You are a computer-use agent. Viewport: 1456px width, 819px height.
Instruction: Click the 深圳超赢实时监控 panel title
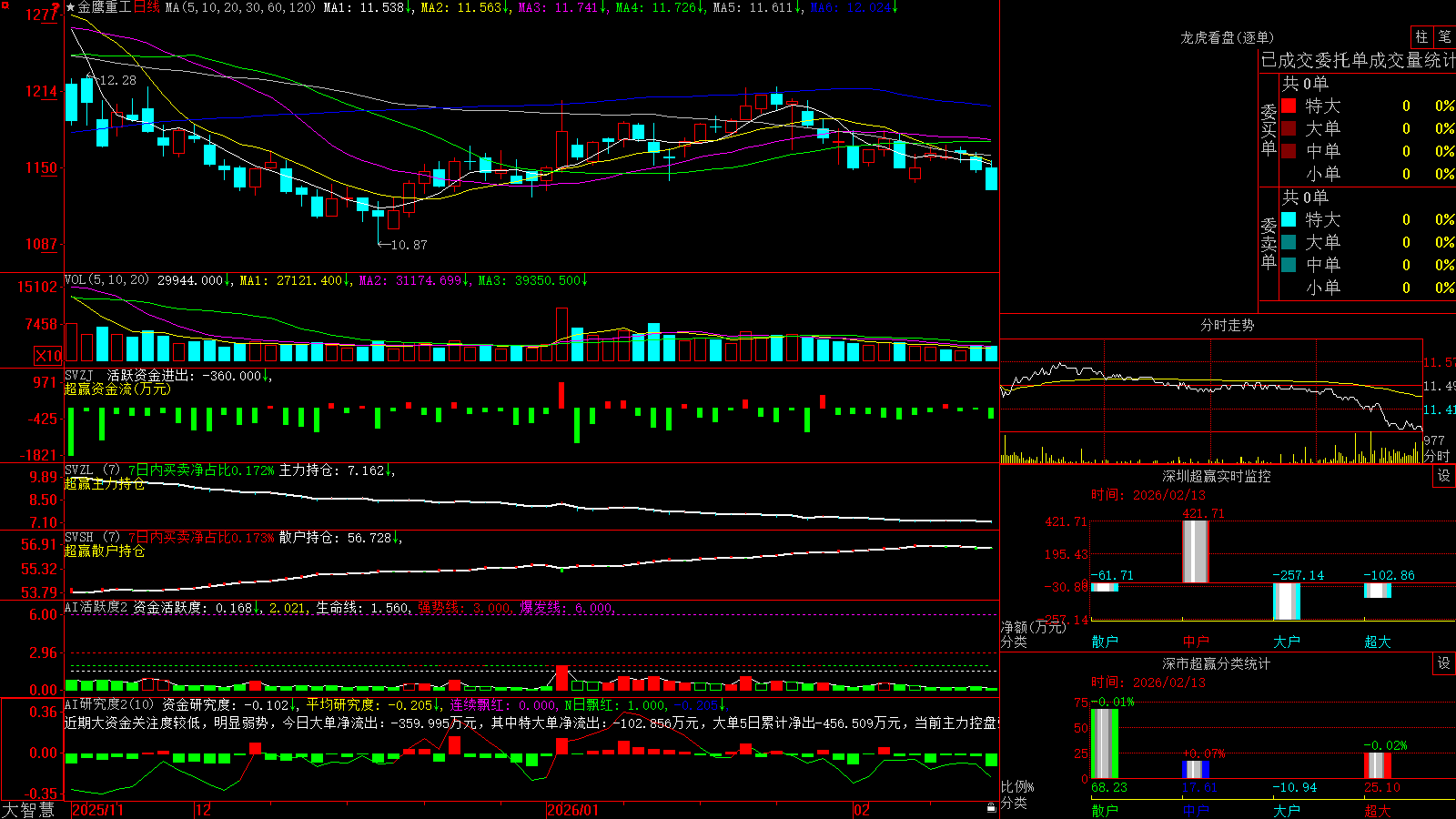[1217, 476]
